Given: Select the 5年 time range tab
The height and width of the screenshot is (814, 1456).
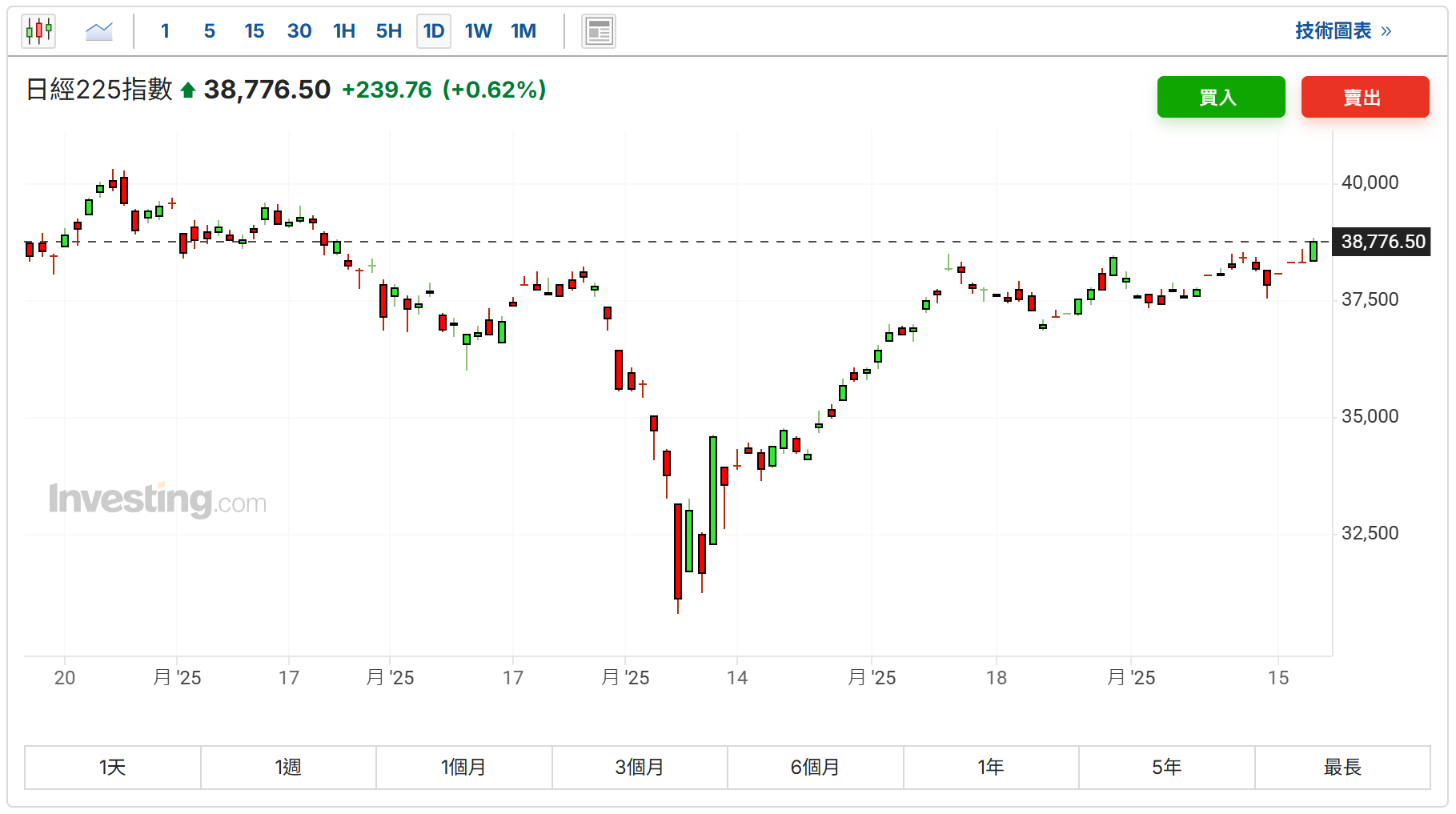Looking at the screenshot, I should pos(1166,767).
